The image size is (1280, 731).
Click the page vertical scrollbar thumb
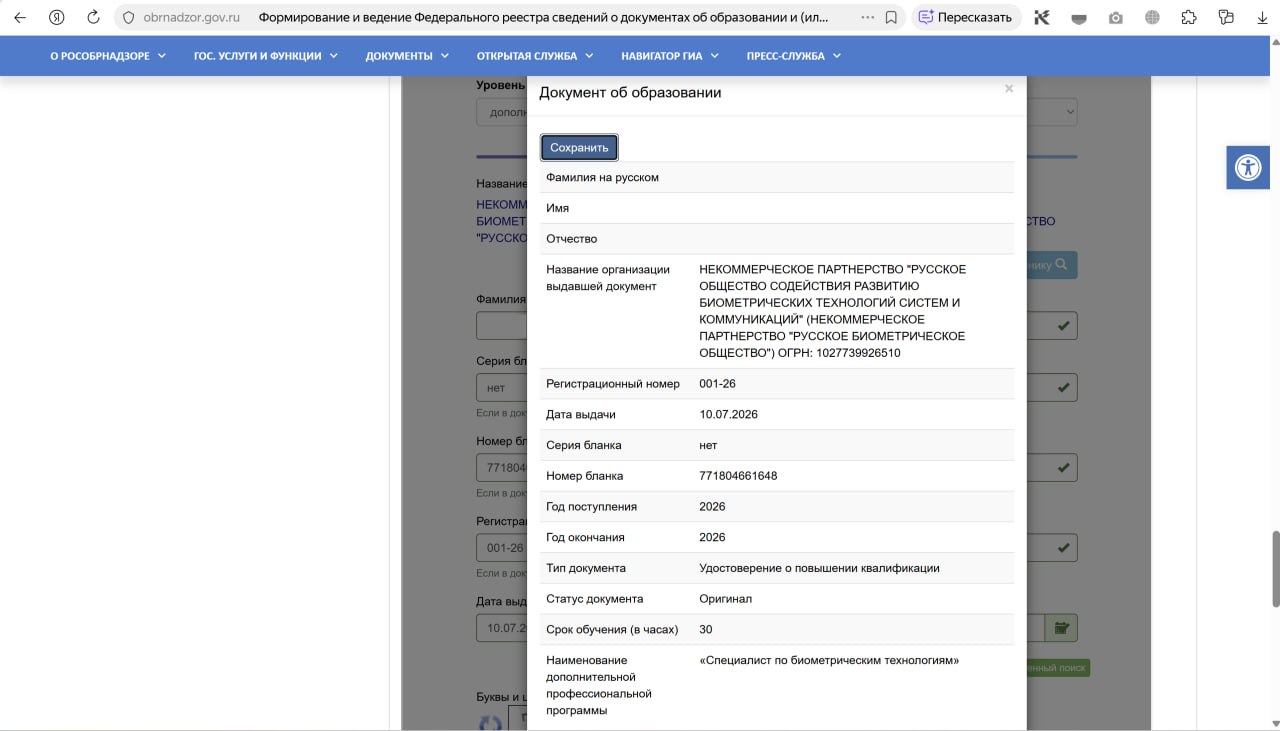coord(1275,568)
